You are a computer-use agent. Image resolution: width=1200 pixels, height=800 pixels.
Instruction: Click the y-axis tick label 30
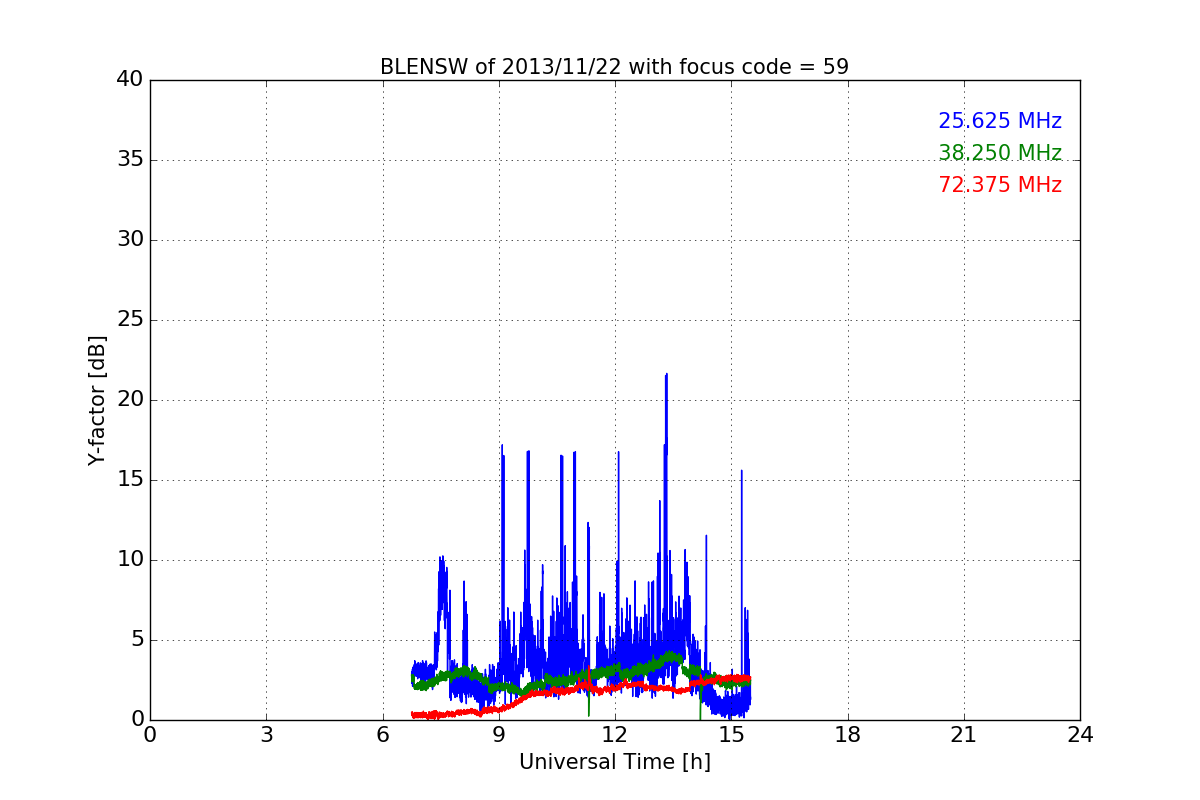130,240
